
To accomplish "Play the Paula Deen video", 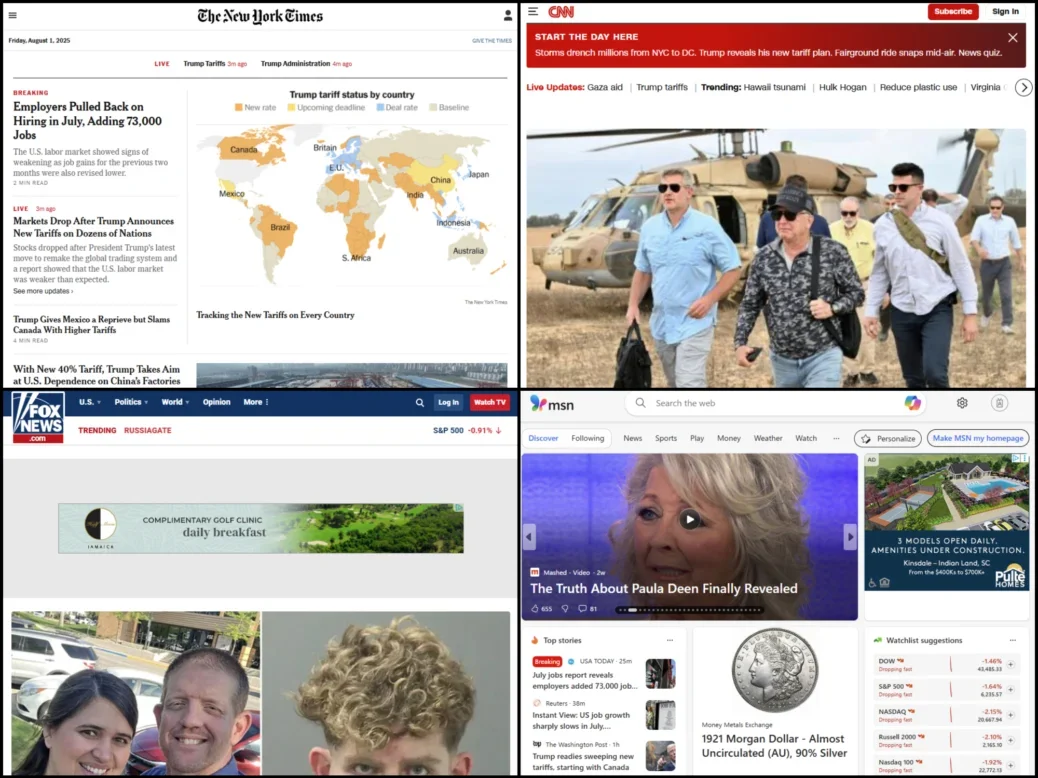I will pyautogui.click(x=690, y=520).
